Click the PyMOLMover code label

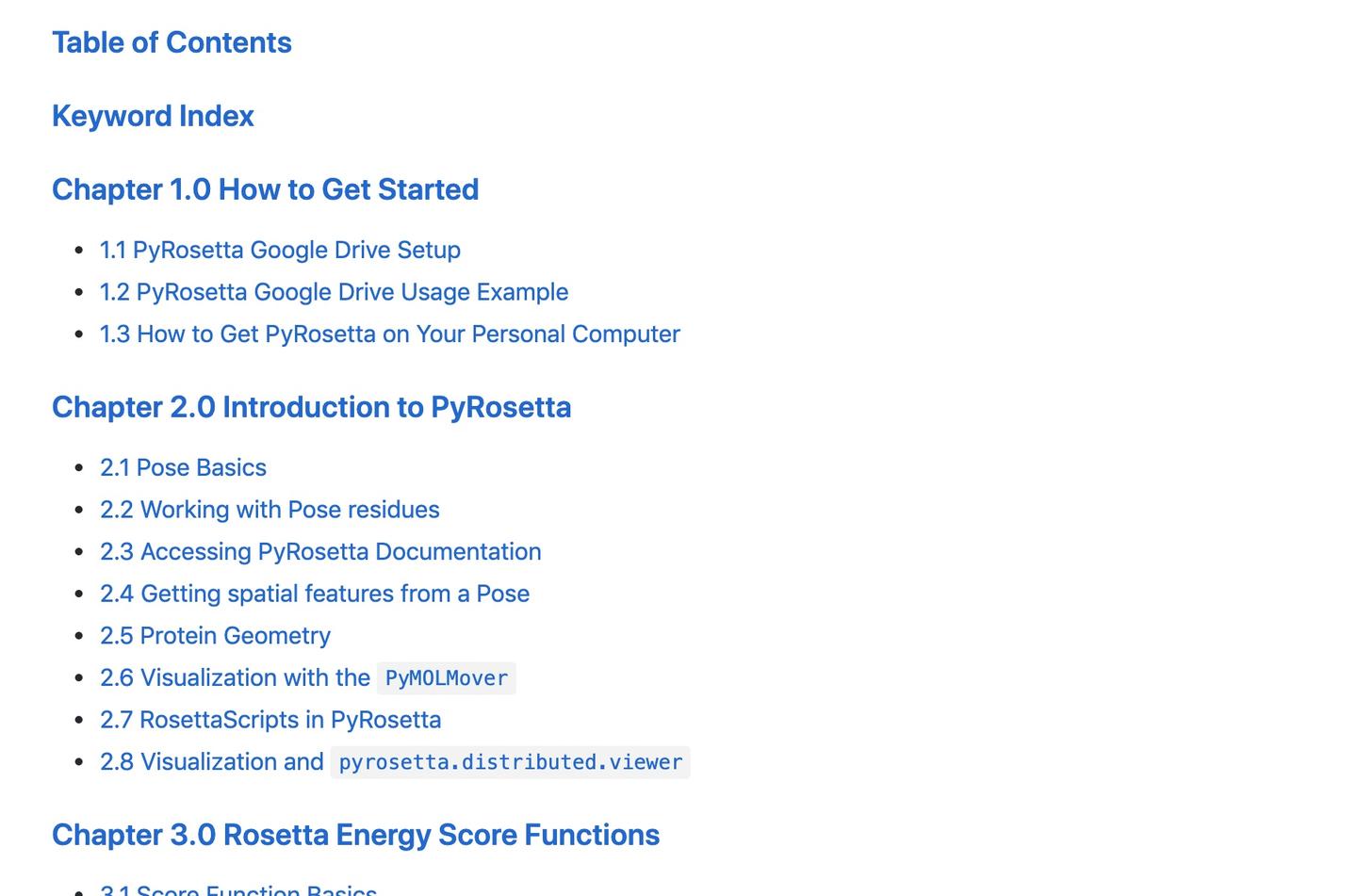447,678
